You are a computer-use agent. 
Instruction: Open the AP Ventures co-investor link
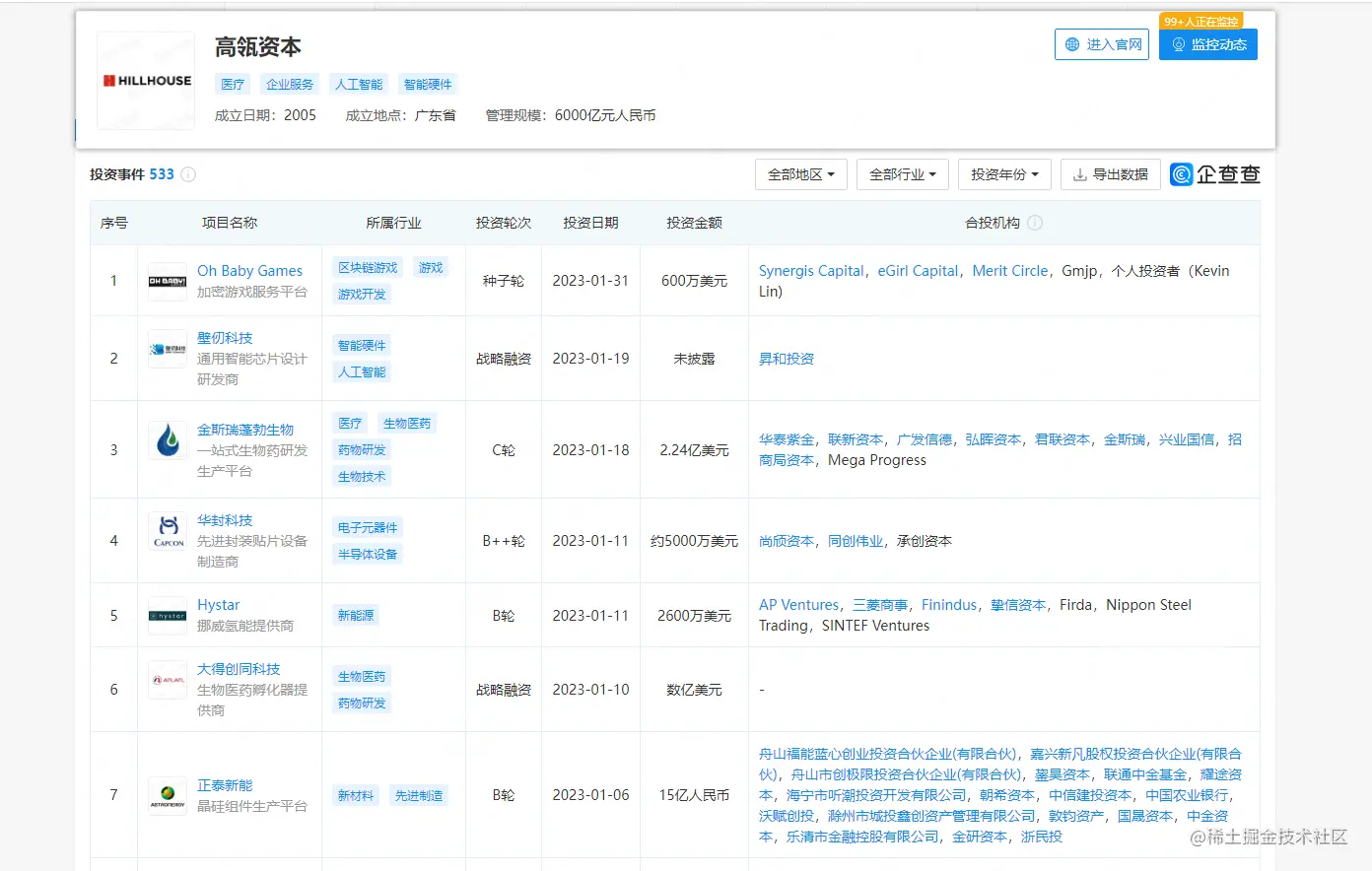click(x=799, y=605)
